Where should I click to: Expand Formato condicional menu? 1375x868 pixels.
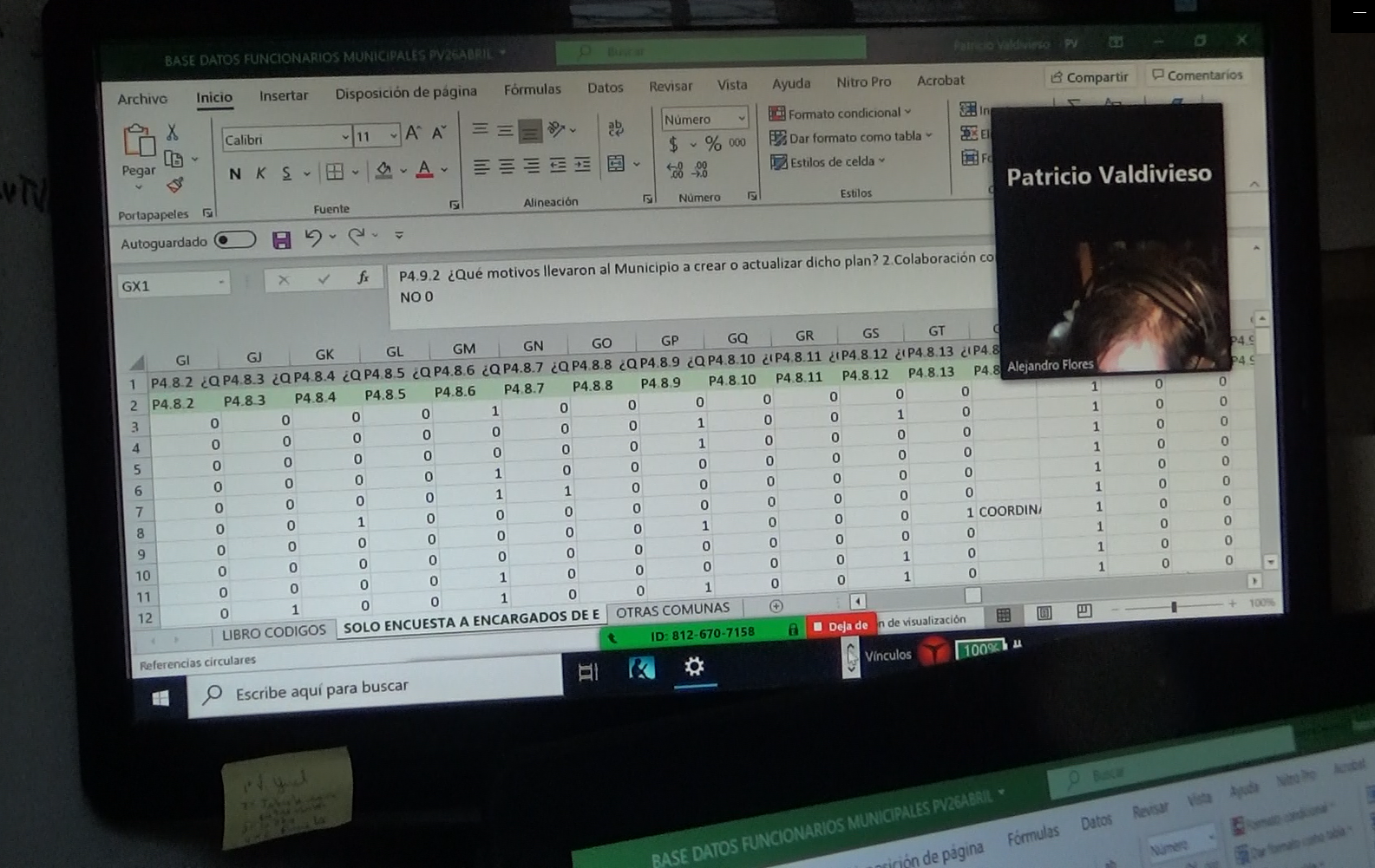point(840,113)
